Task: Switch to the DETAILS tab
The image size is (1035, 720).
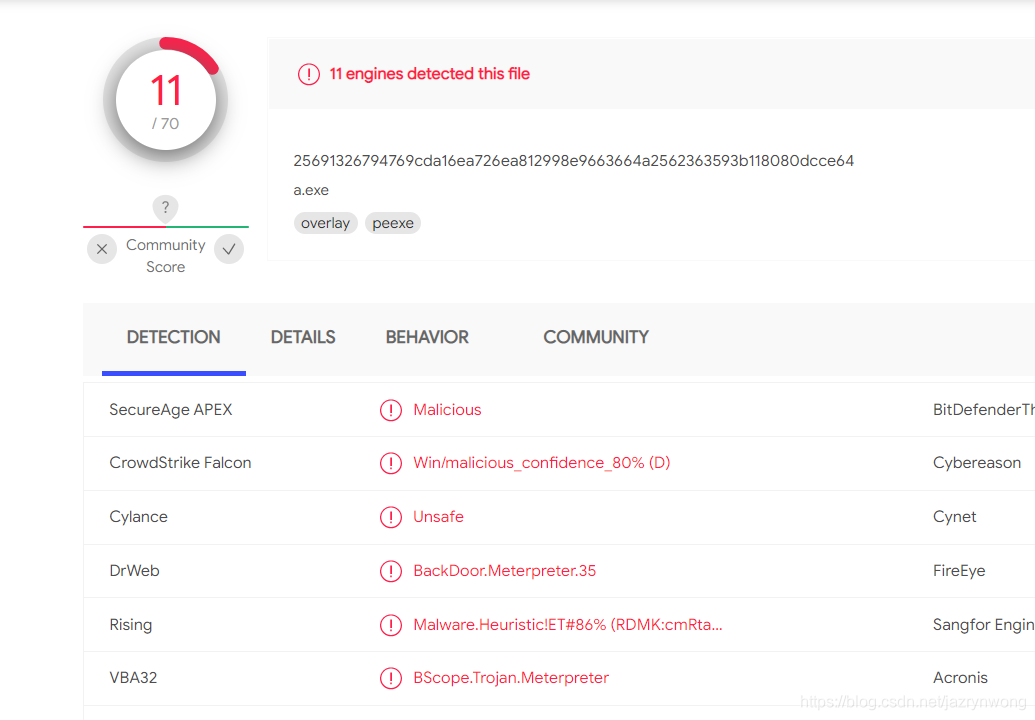Action: point(303,337)
